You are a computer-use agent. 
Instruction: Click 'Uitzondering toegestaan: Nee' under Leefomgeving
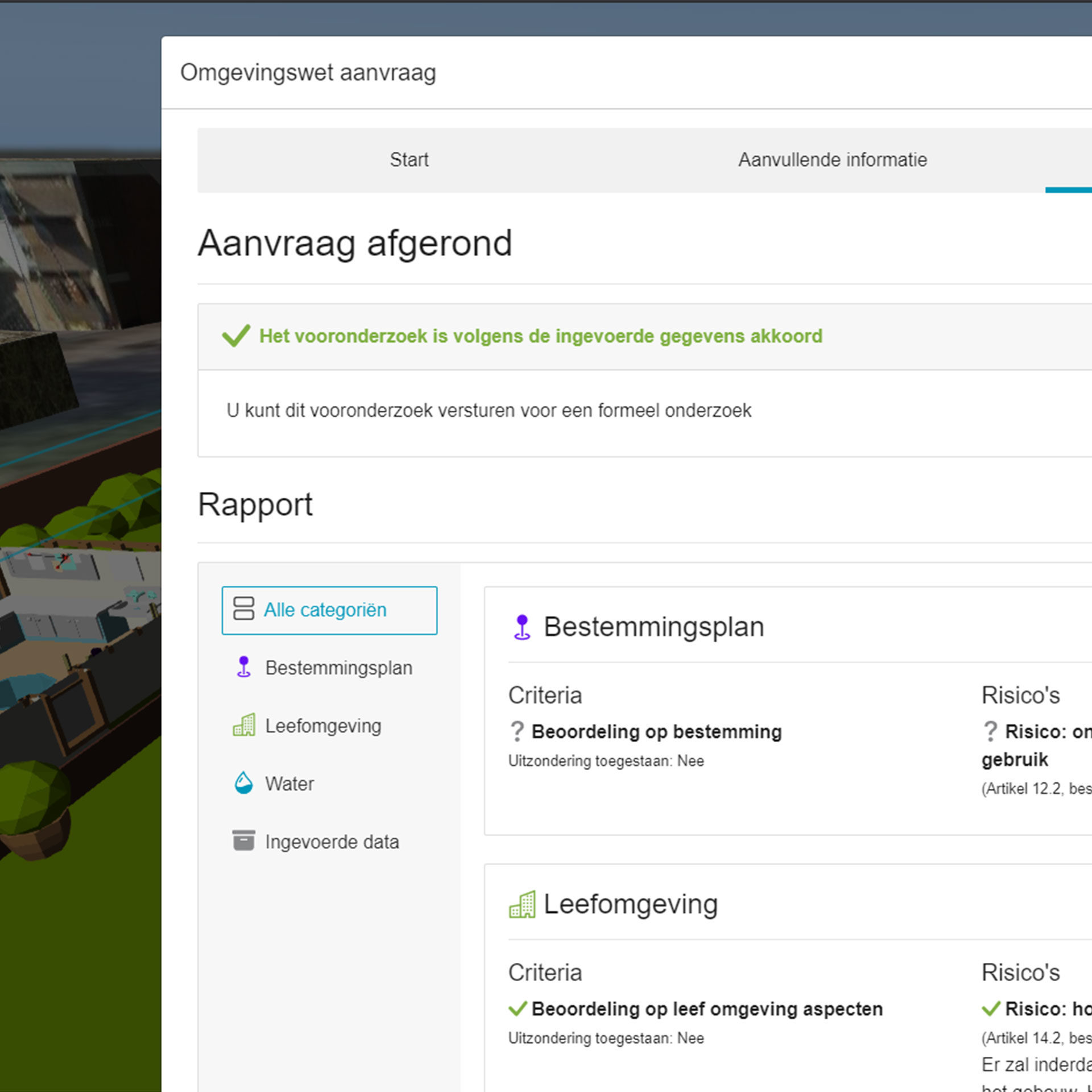click(606, 1039)
